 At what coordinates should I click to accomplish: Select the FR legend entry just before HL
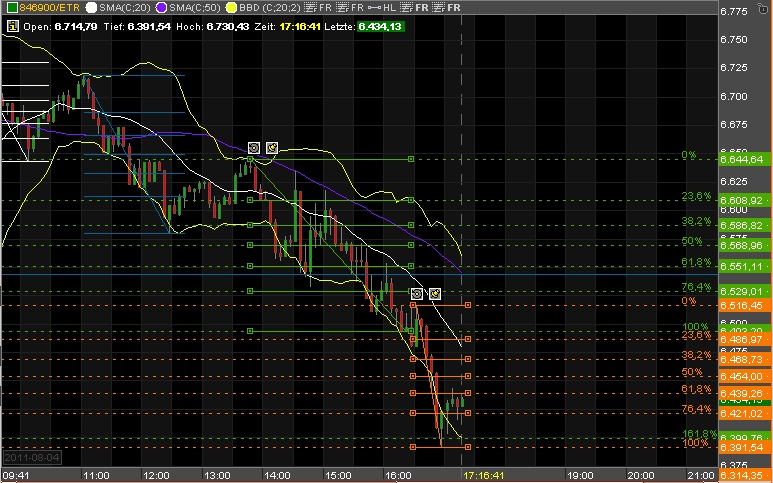click(x=350, y=7)
